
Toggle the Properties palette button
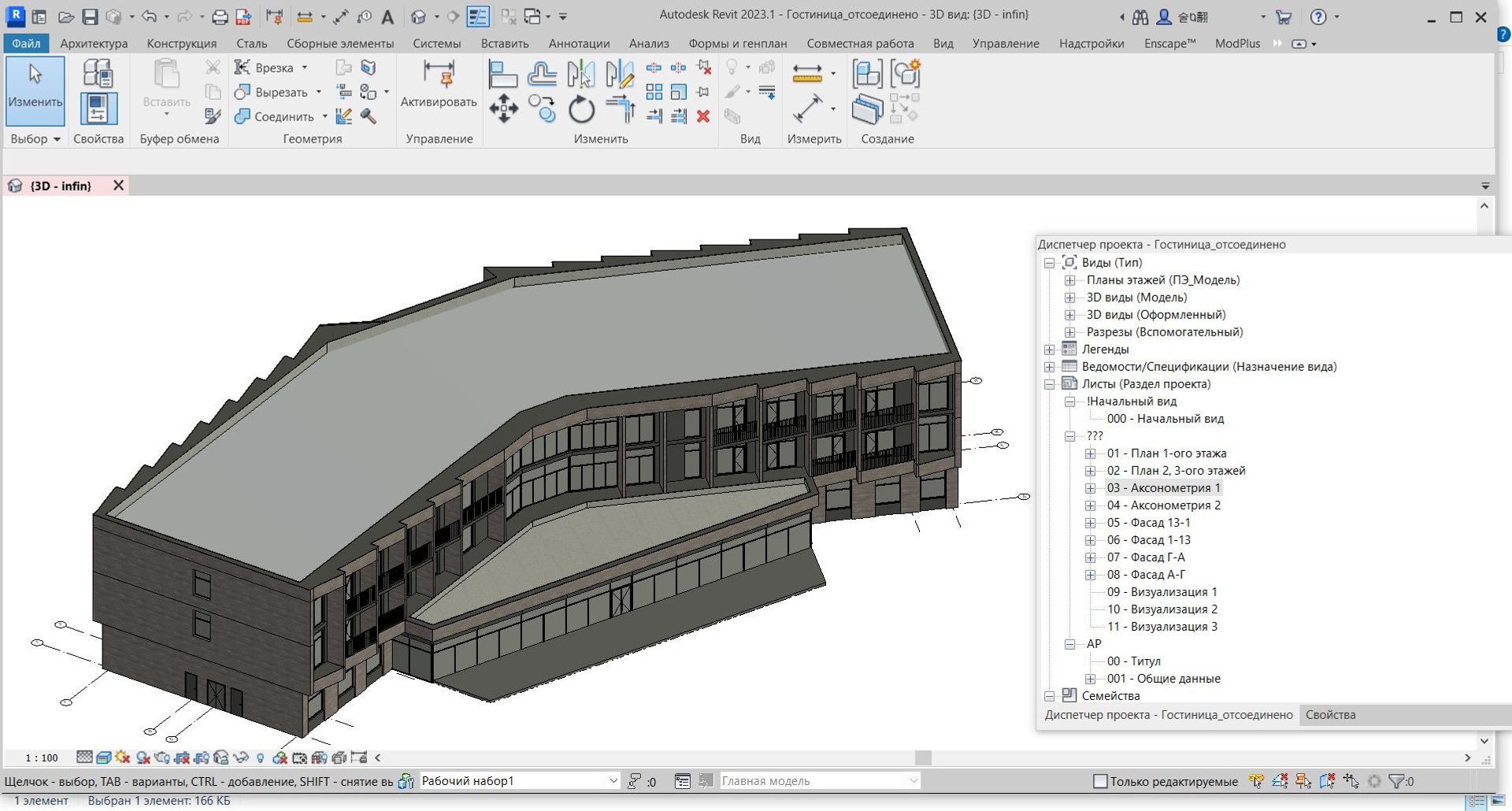pos(98,109)
